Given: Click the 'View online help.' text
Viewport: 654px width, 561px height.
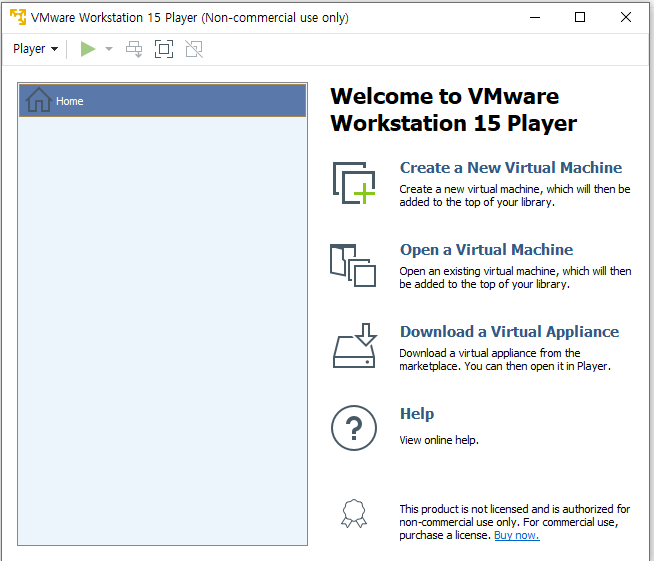Looking at the screenshot, I should pos(439,440).
